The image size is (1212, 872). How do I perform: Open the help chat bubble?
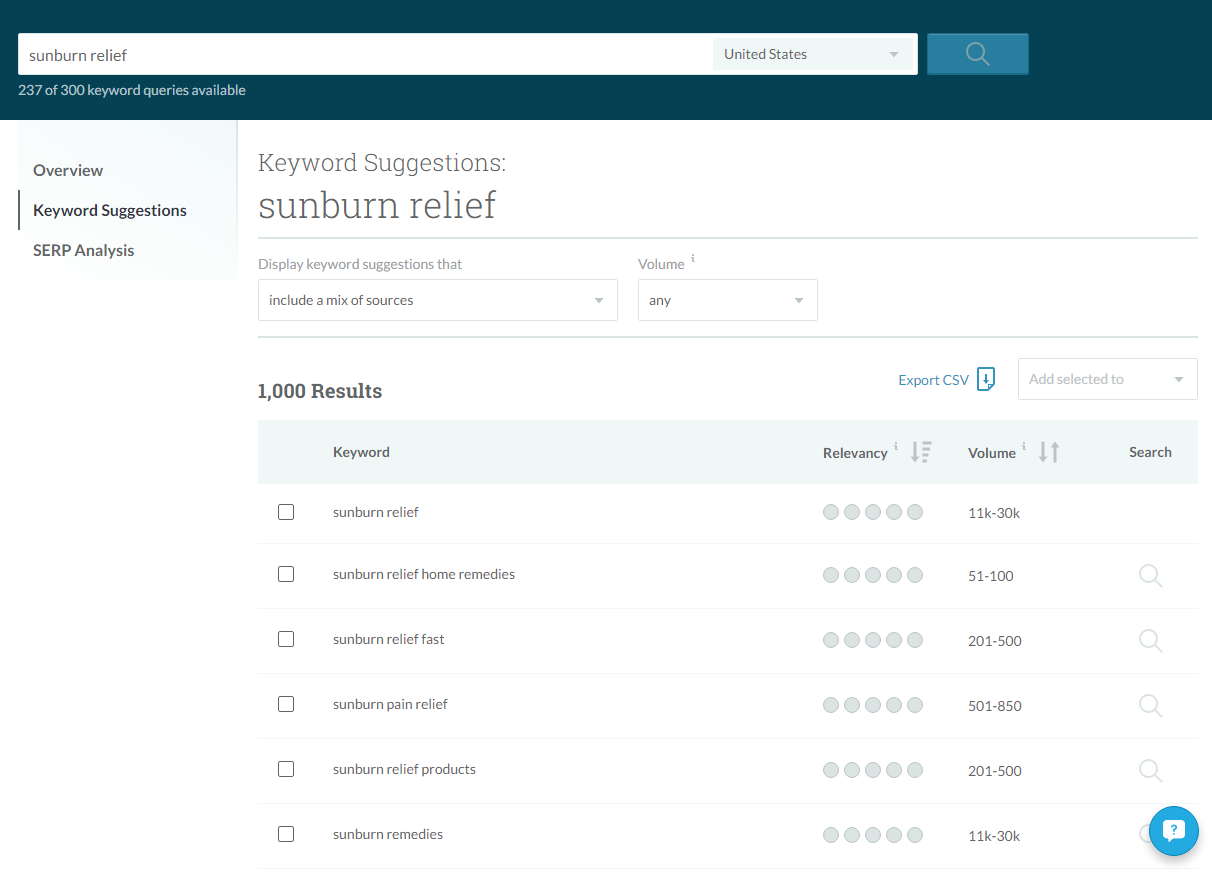click(1173, 831)
